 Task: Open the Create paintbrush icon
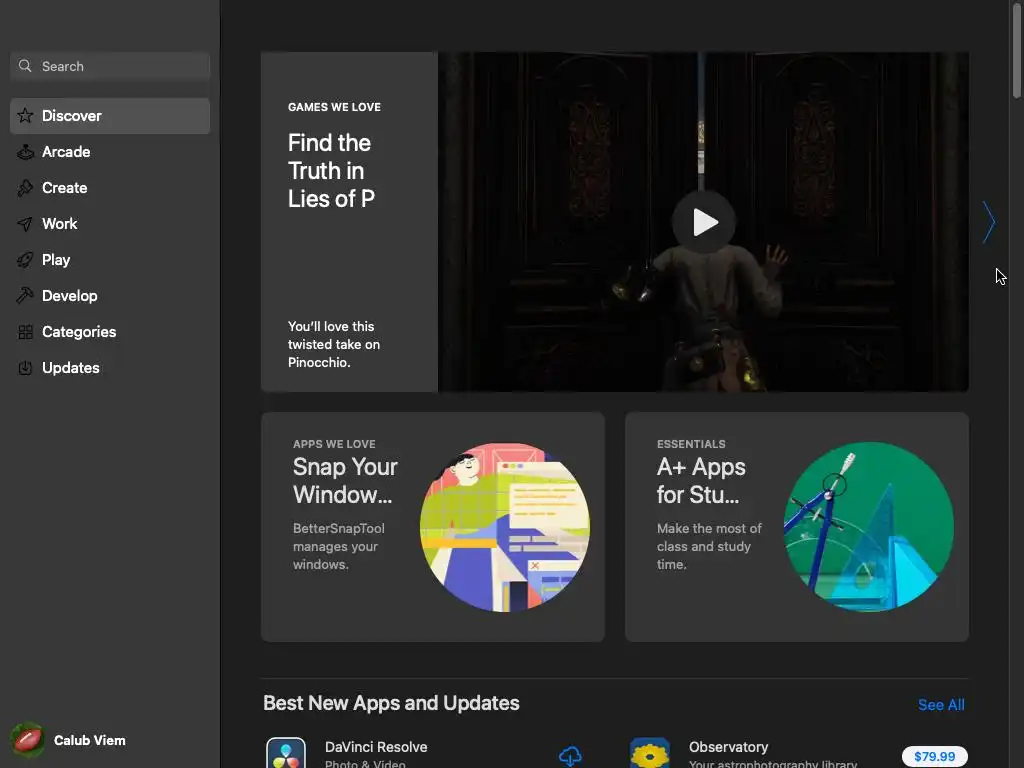[x=25, y=187]
